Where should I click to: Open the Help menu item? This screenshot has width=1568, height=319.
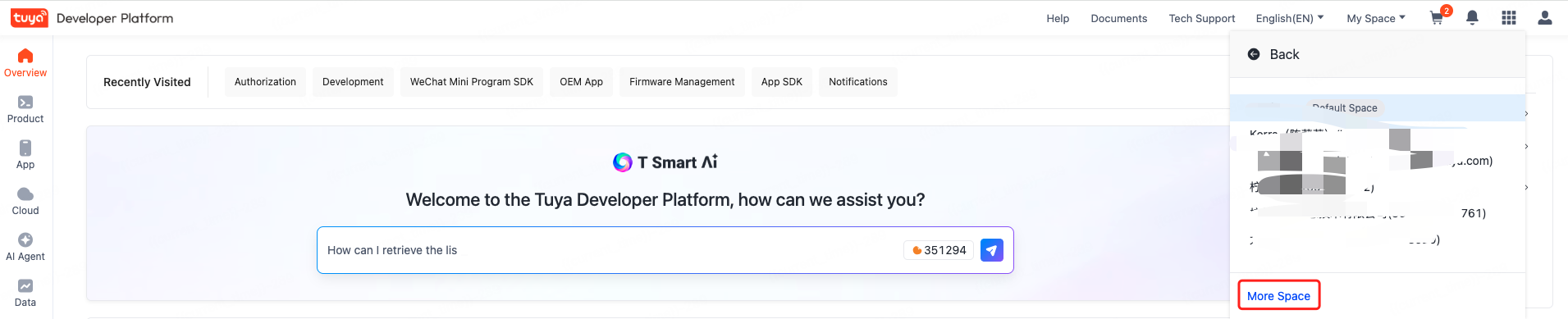[1058, 18]
